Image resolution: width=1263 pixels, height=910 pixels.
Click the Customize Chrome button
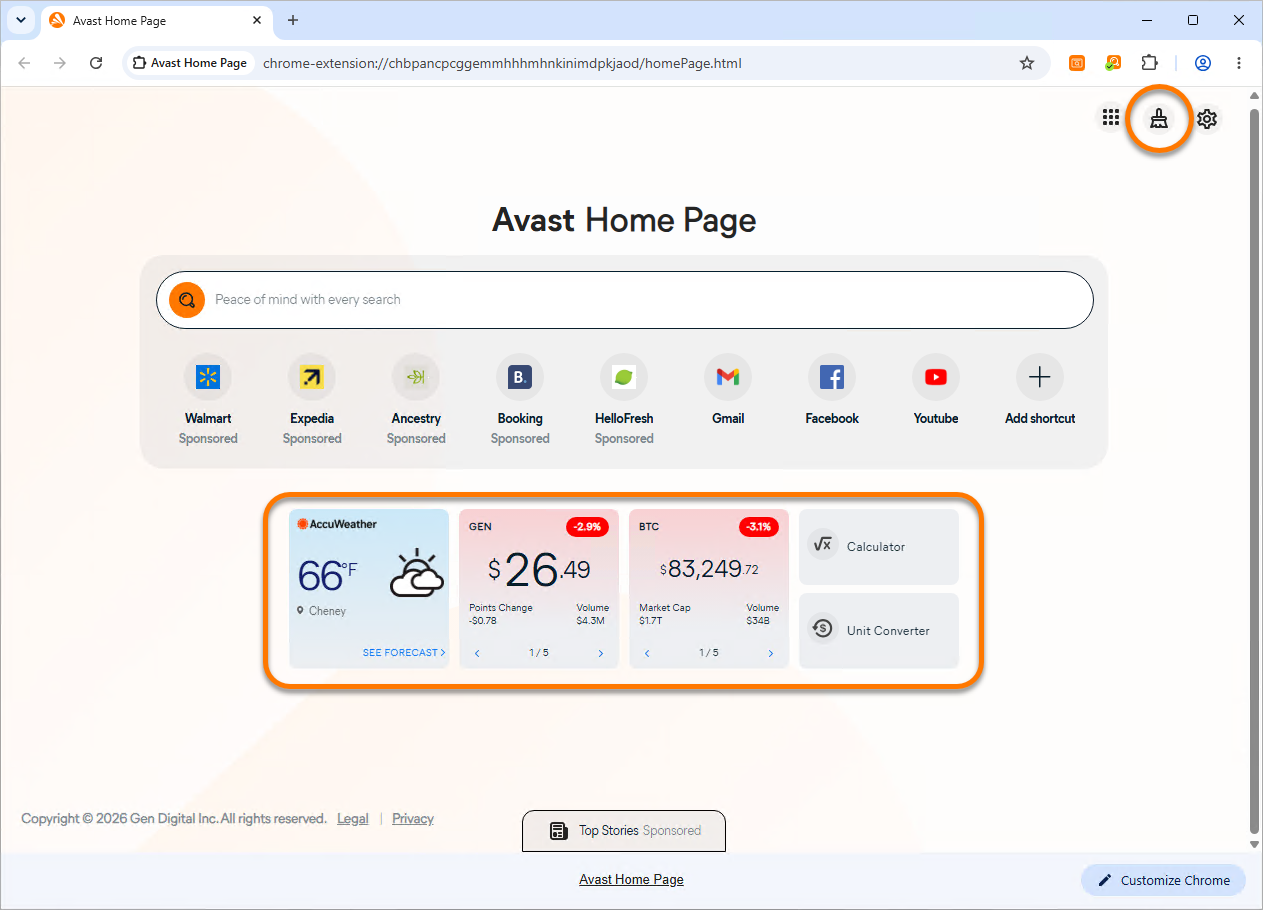point(1163,880)
